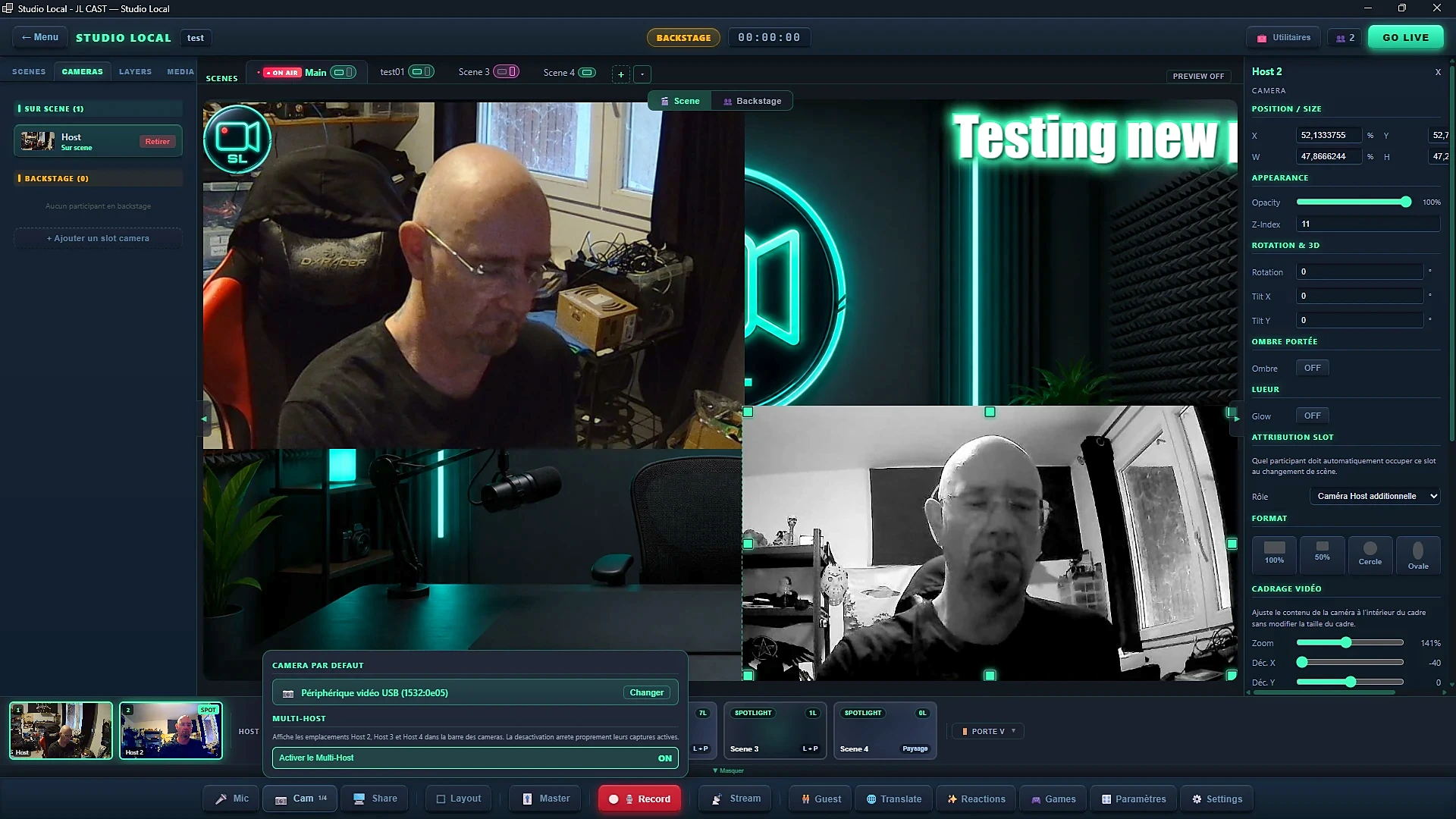Open the Reactions sparkle panel

point(976,799)
